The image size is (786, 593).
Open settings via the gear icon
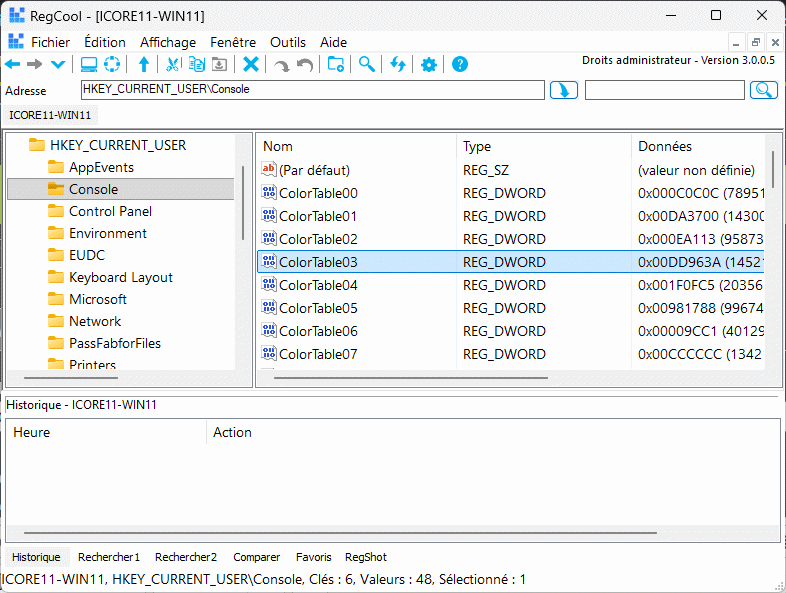pos(429,65)
